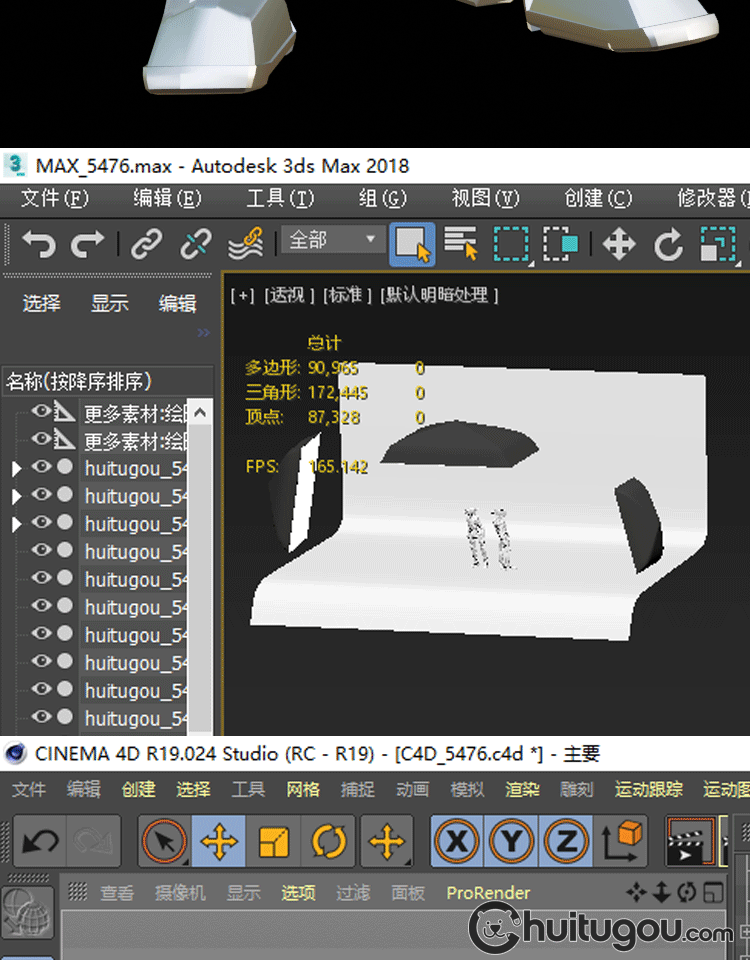750x960 pixels.
Task: Toggle X axis lock in Cinema 4D
Action: (457, 841)
